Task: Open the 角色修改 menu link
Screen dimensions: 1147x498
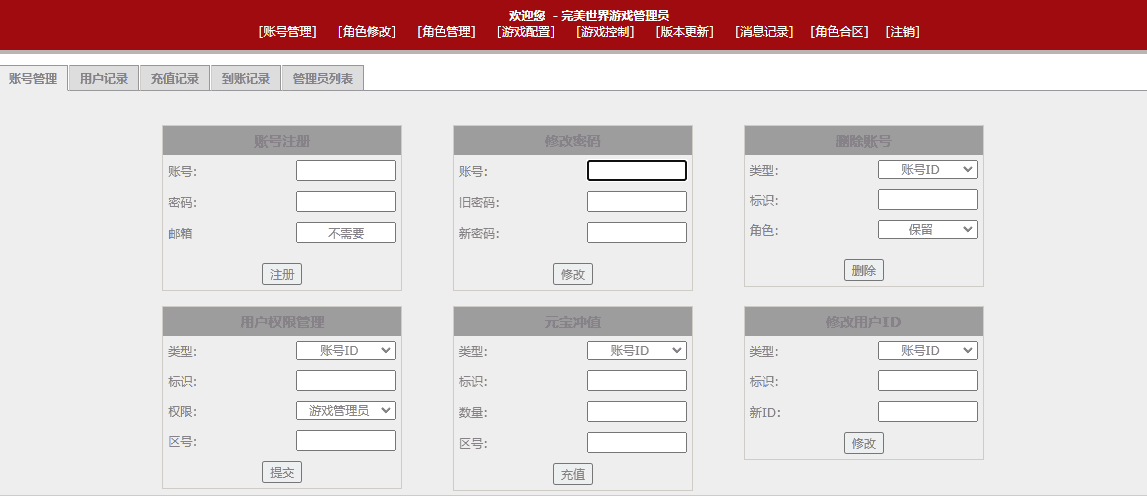Action: (x=367, y=32)
